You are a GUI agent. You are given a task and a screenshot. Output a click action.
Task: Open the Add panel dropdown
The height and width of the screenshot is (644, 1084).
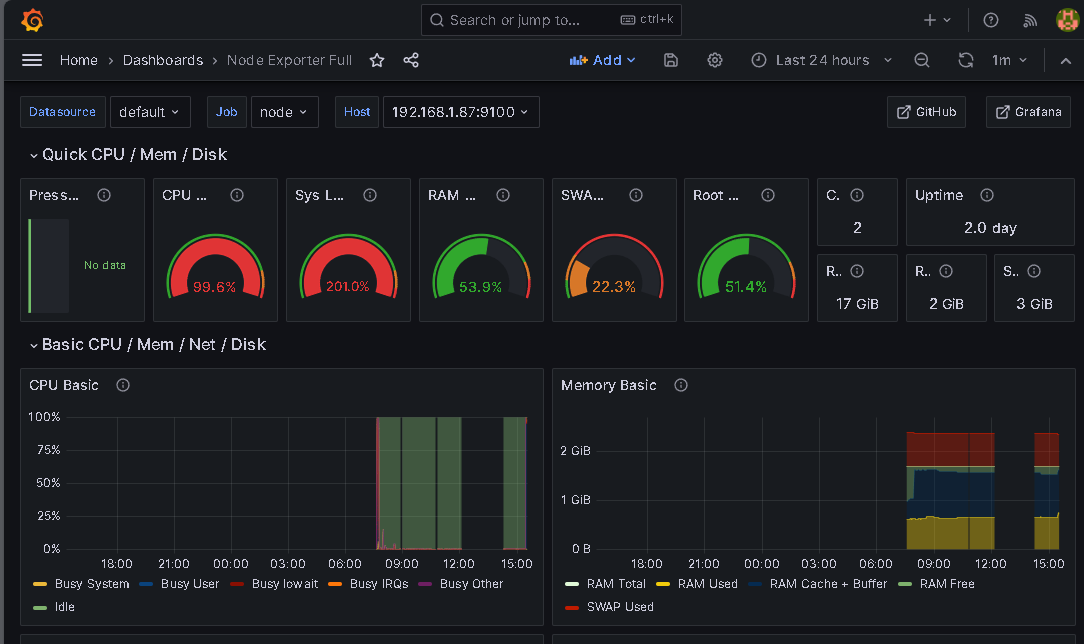602,60
